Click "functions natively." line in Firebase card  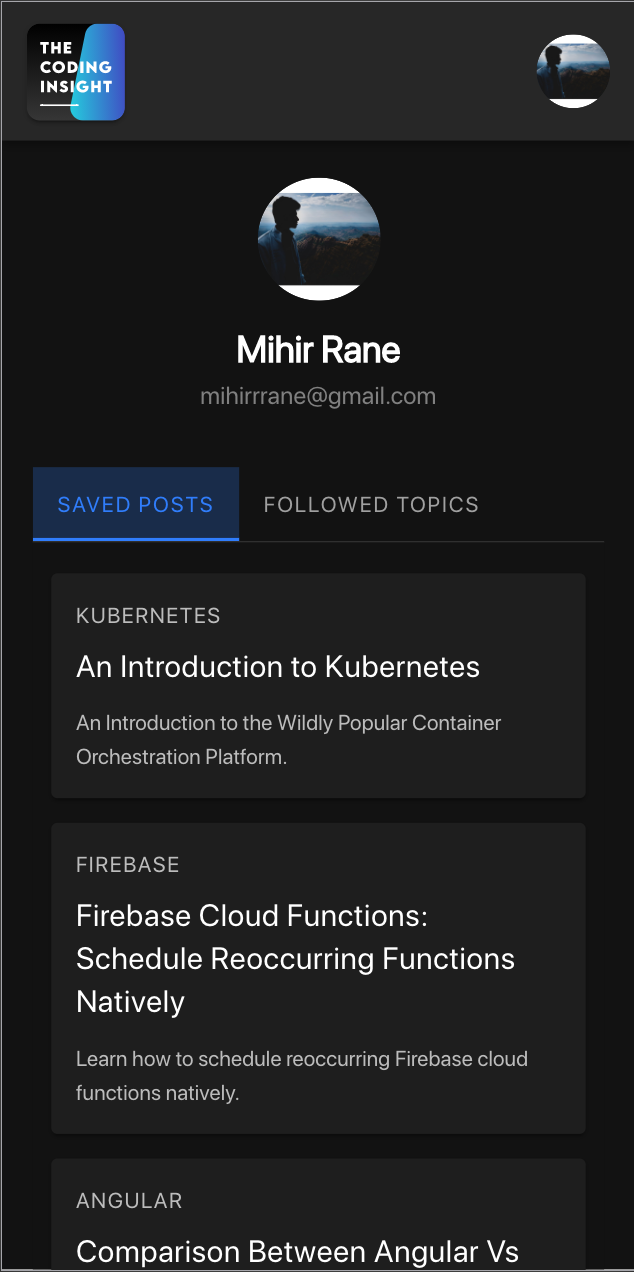(158, 1093)
